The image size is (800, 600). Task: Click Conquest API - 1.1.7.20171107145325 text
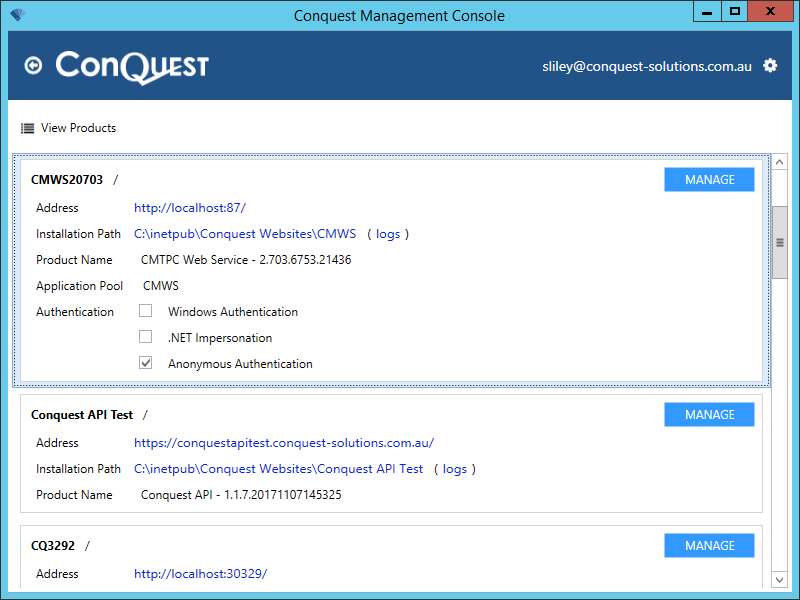tap(241, 495)
